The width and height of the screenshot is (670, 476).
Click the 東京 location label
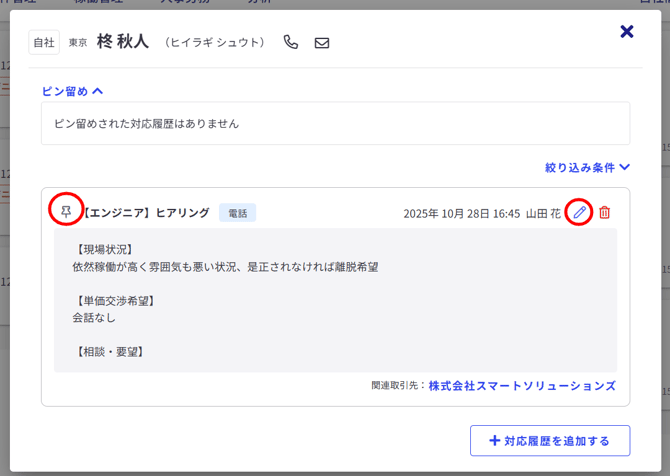point(78,42)
